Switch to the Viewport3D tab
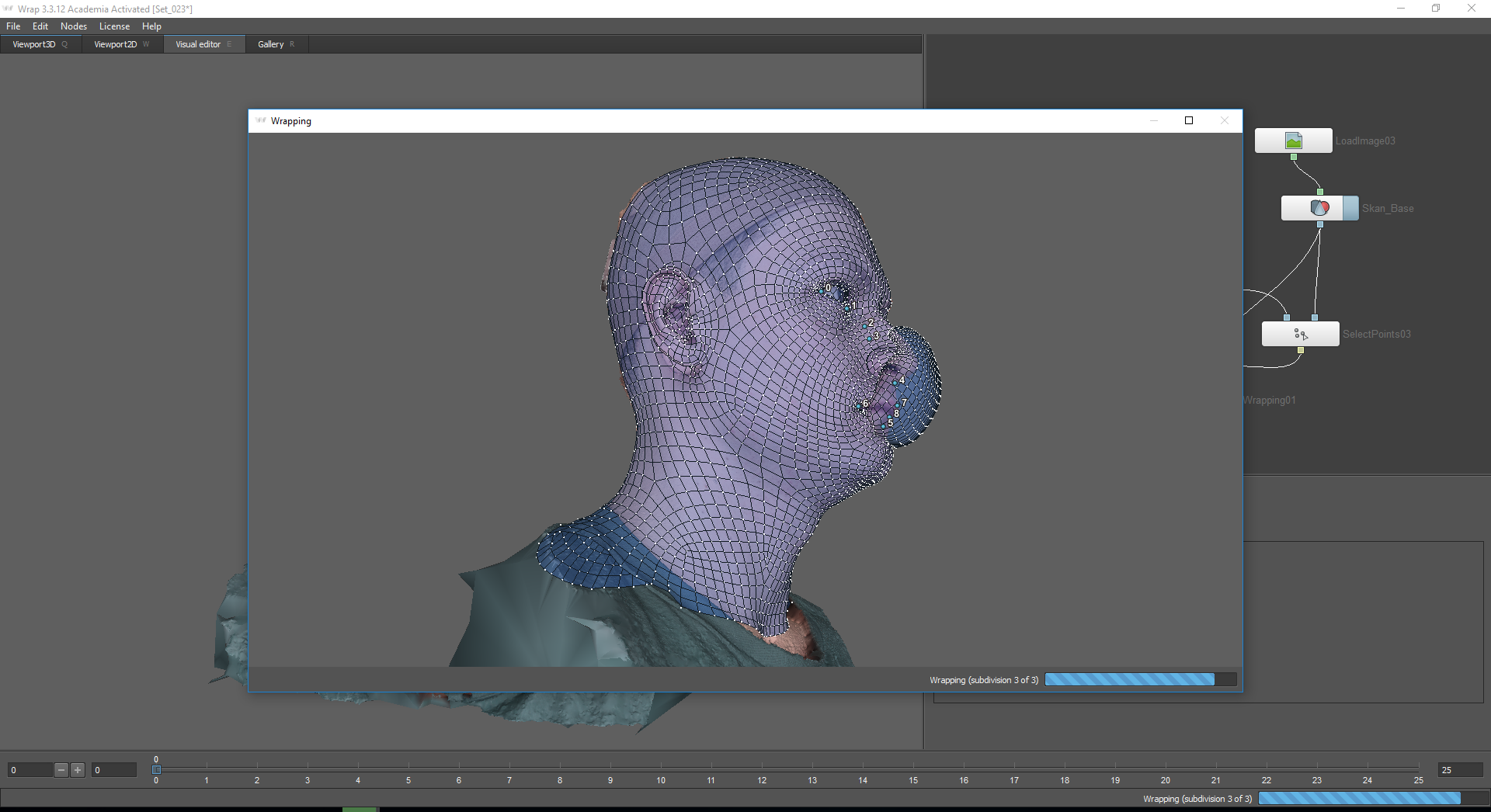This screenshot has height=812, width=1491. (x=34, y=44)
